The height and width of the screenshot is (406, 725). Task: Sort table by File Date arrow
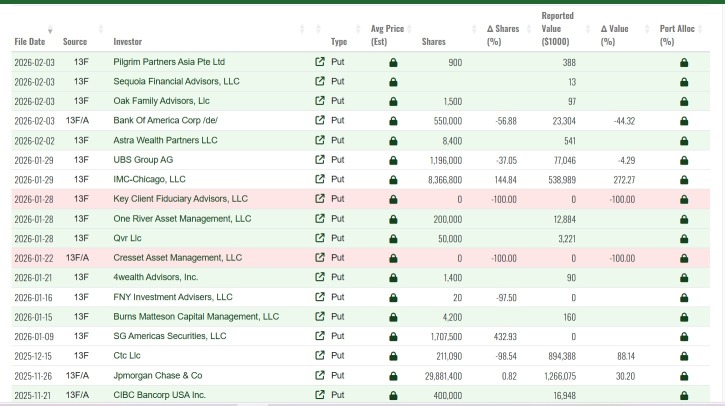coord(50,29)
